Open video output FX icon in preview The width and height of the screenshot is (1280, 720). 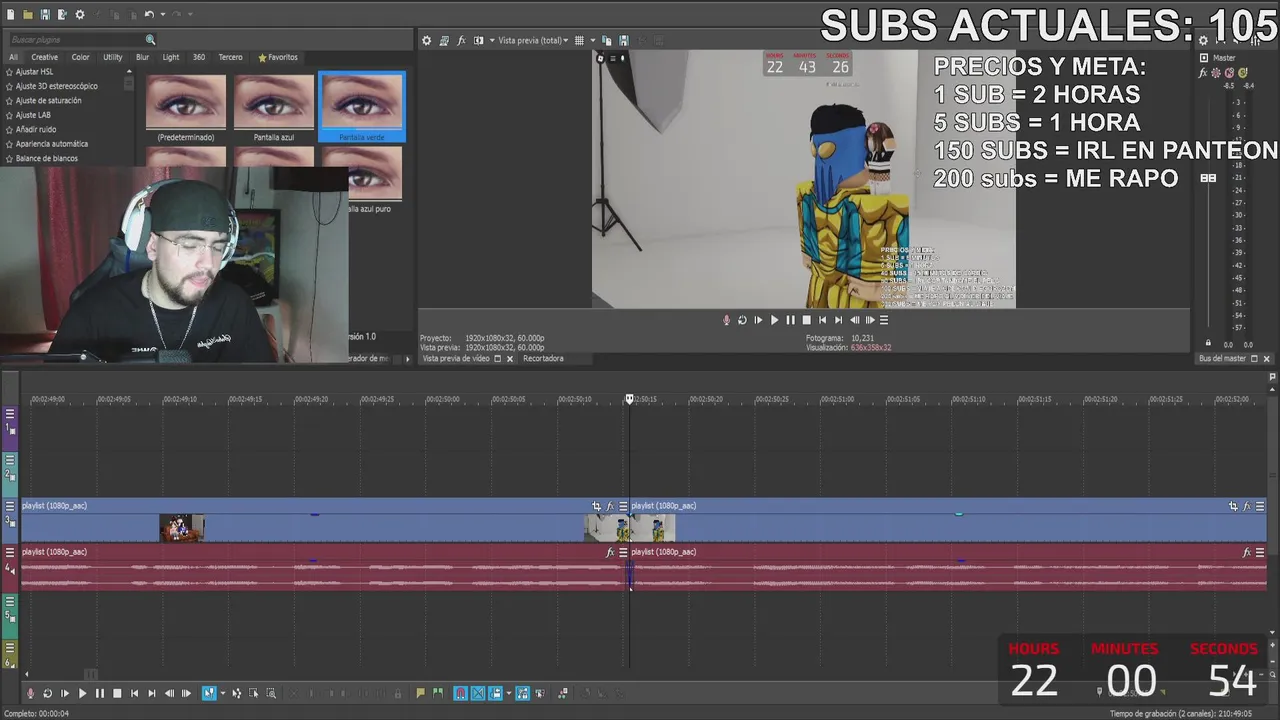[461, 40]
